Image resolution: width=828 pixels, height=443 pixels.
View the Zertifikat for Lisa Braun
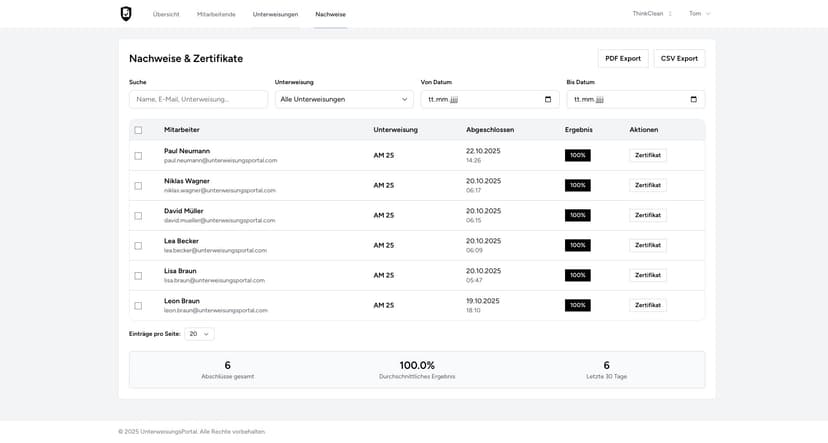[x=647, y=275]
